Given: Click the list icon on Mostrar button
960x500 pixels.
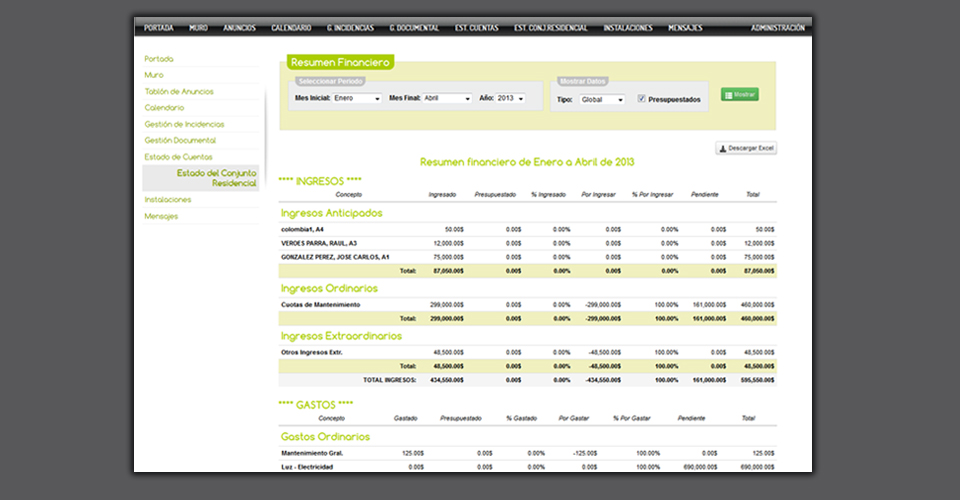Looking at the screenshot, I should tap(728, 95).
